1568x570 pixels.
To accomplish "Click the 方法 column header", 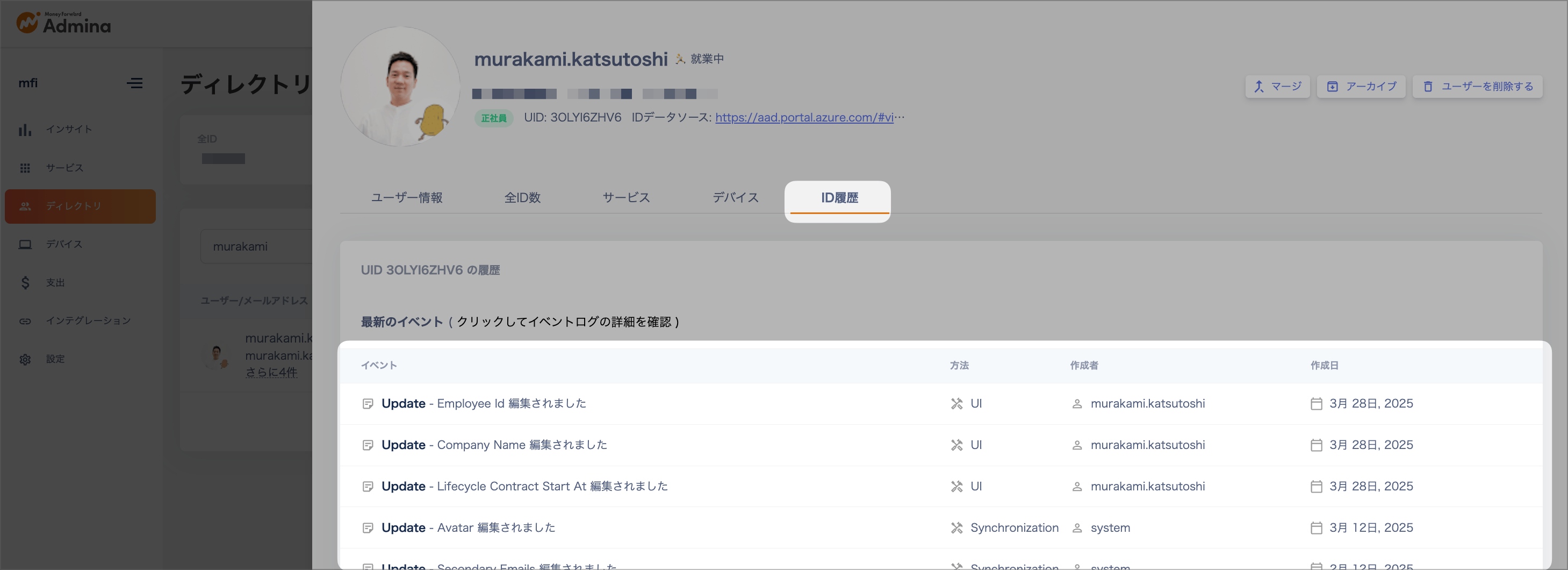I will tap(959, 365).
